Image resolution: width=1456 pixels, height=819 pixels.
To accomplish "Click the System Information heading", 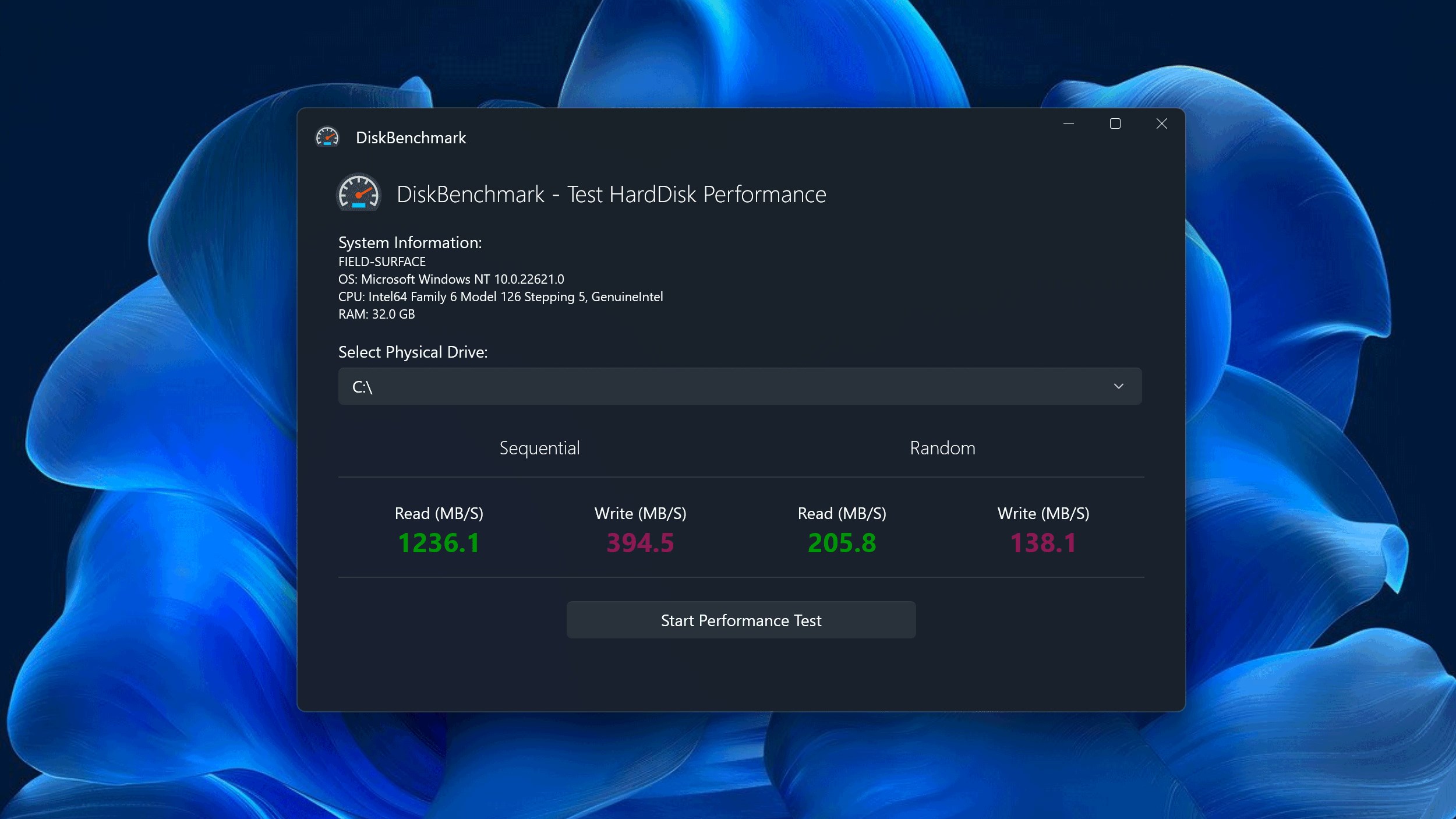I will (410, 243).
